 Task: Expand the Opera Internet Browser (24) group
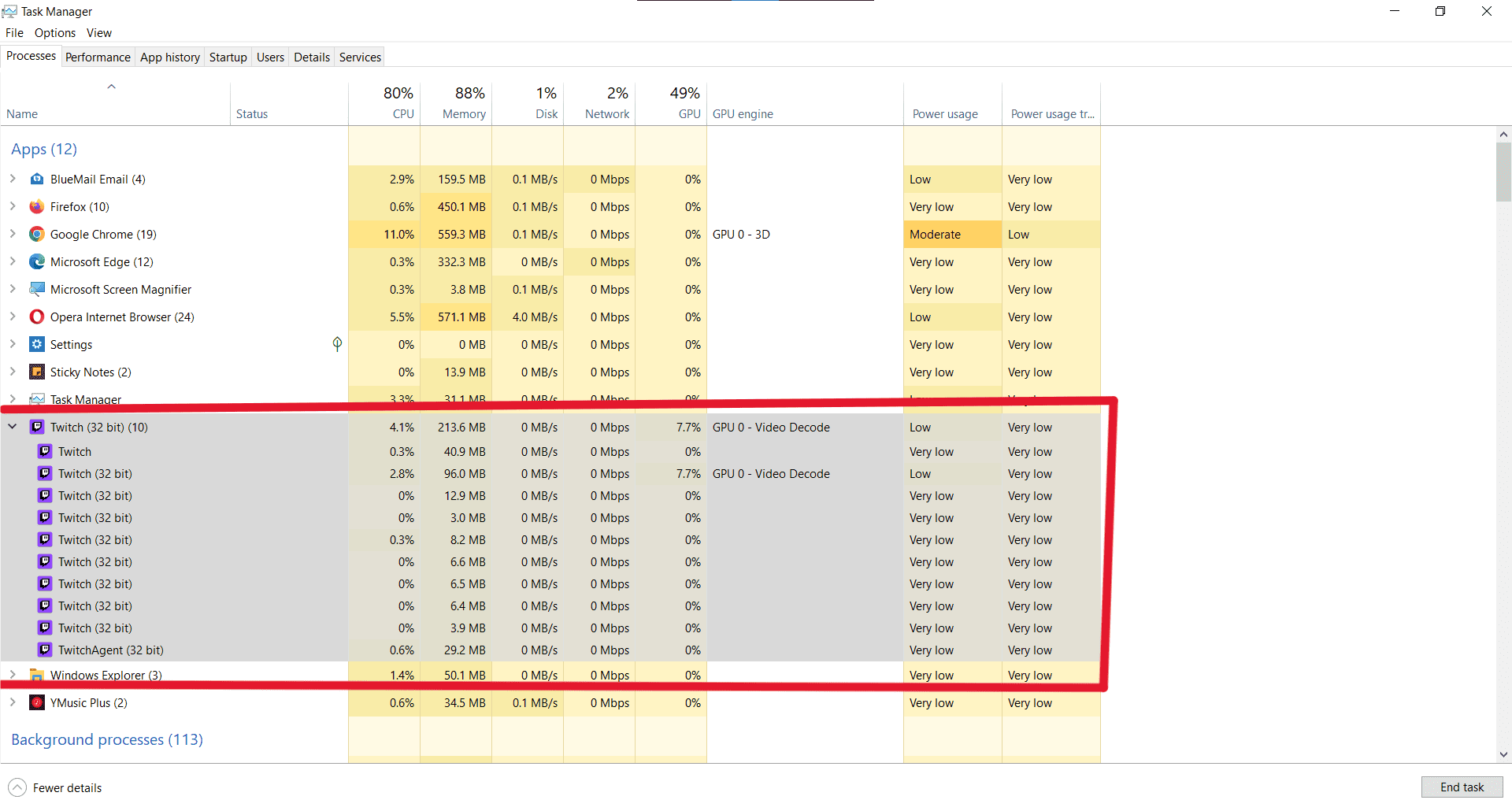(13, 317)
